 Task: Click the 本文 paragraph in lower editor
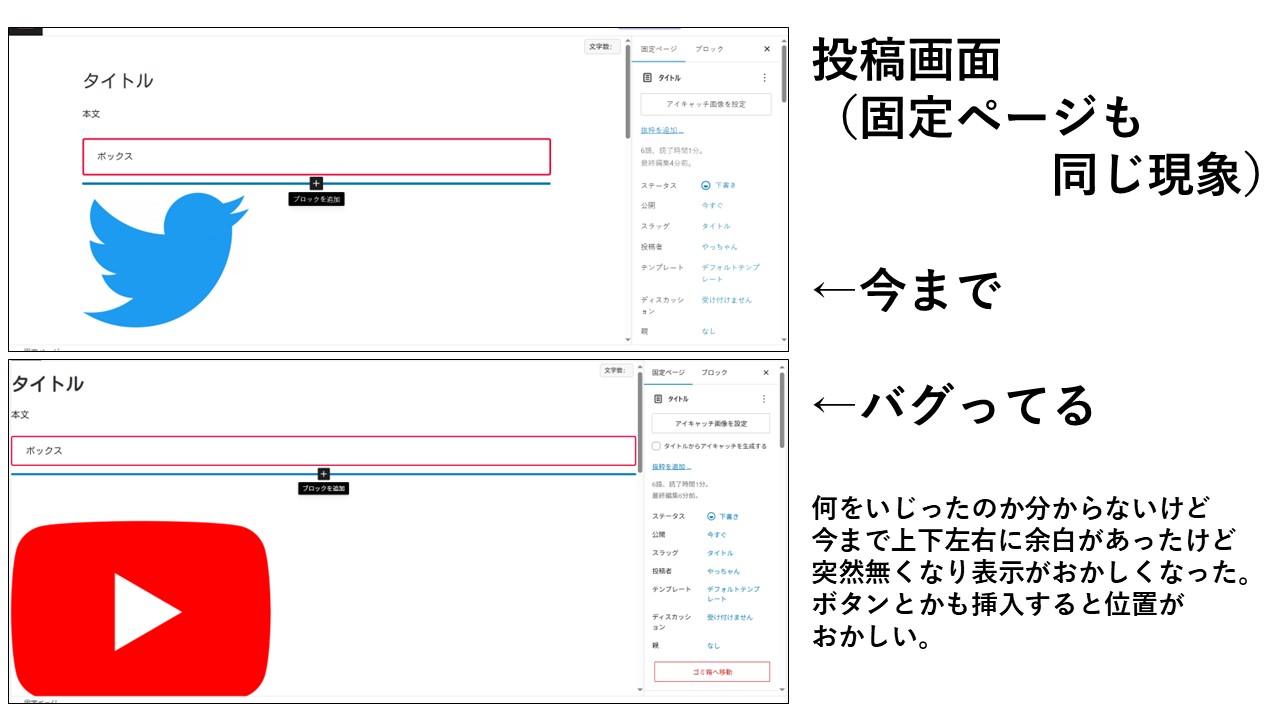pyautogui.click(x=20, y=414)
